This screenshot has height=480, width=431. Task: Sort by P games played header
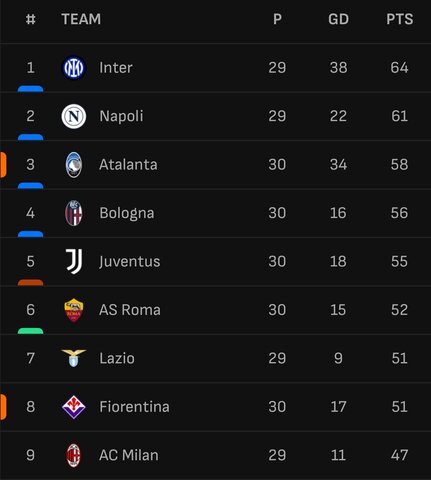point(277,19)
